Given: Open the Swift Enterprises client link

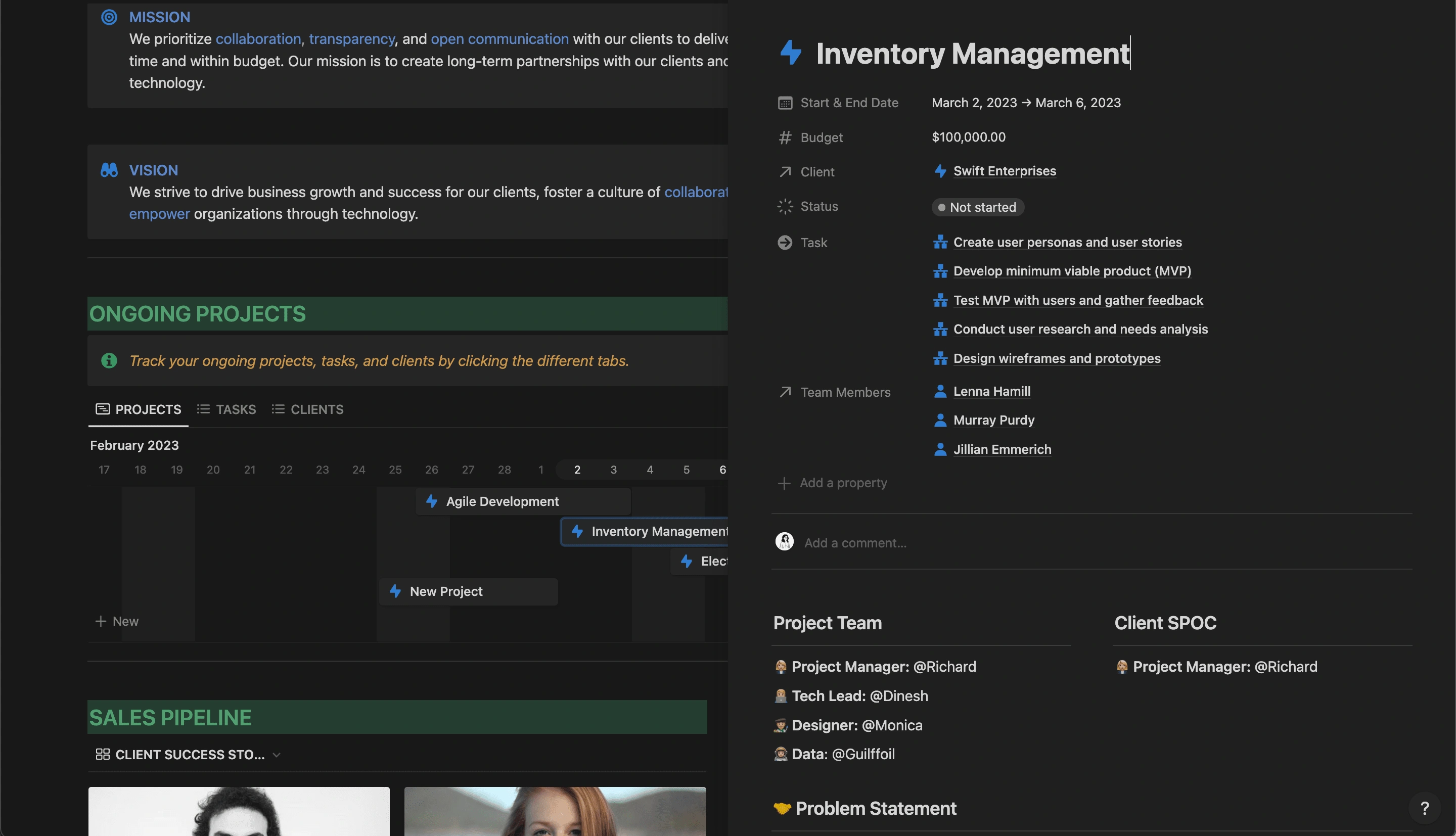Looking at the screenshot, I should [x=1005, y=171].
